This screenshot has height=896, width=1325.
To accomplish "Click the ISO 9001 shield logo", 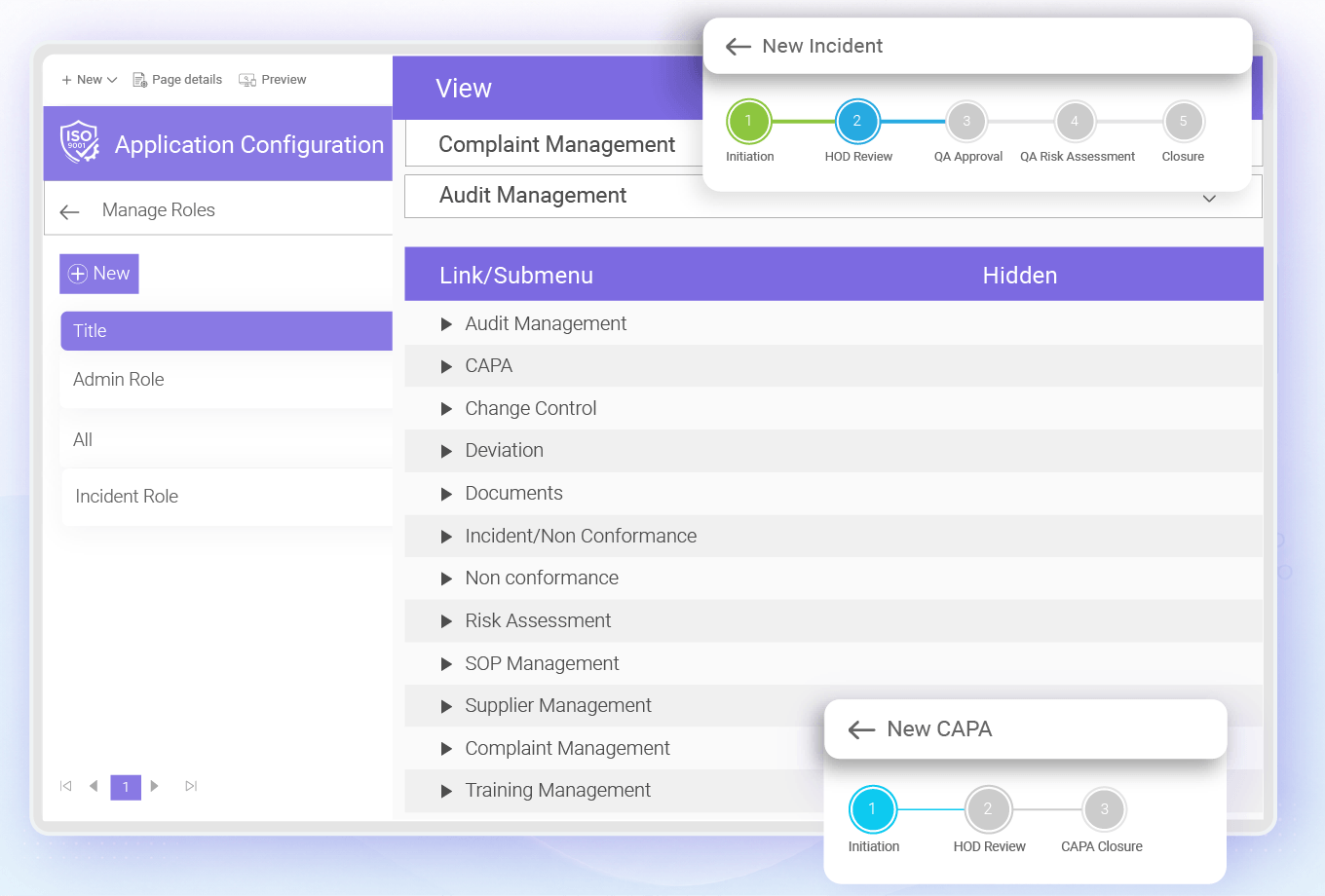I will pyautogui.click(x=79, y=142).
